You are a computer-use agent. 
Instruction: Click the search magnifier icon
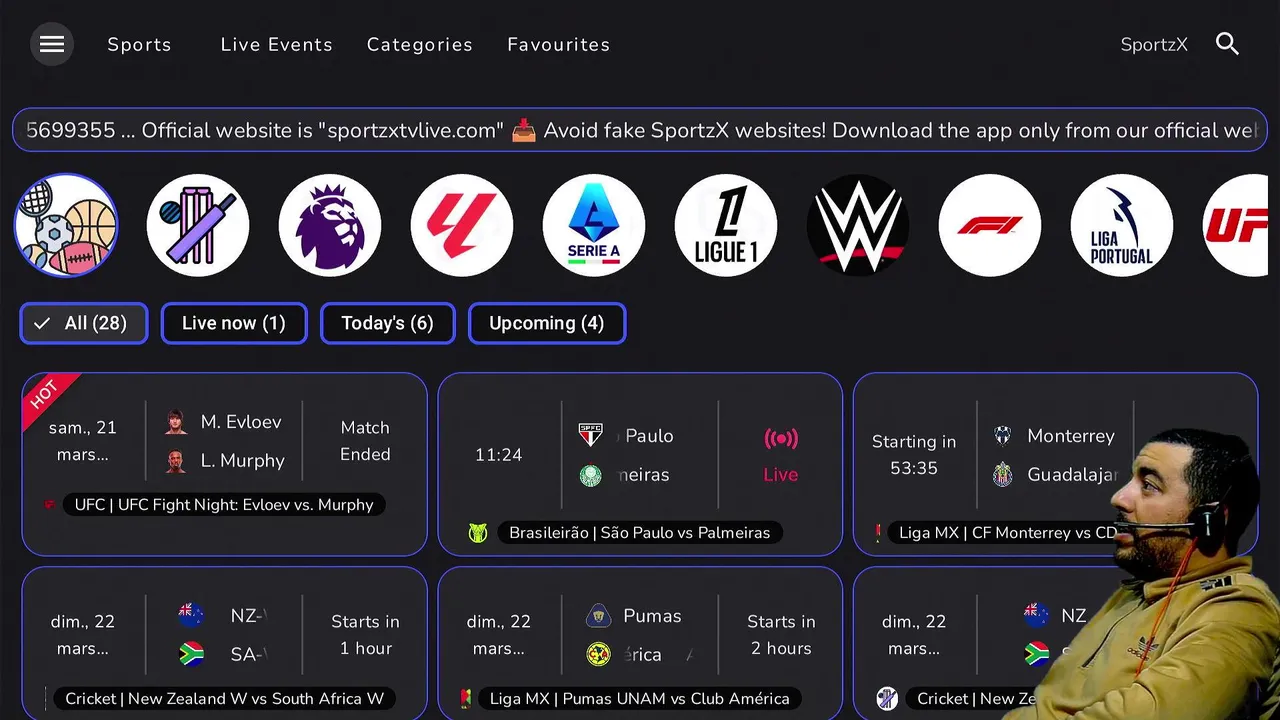(x=1227, y=44)
